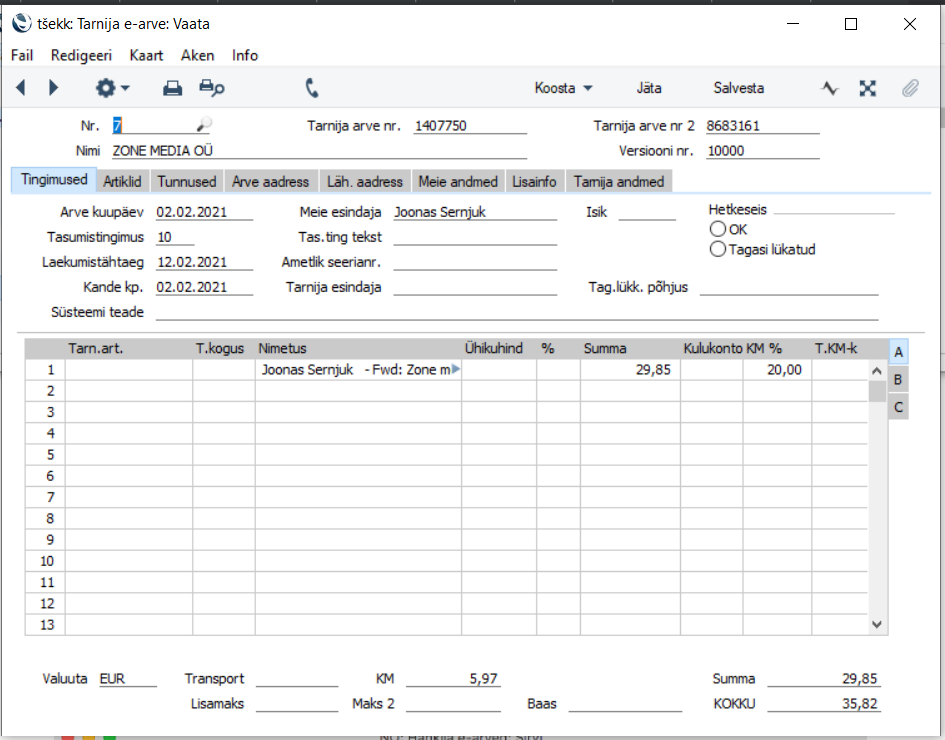
Task: Open the Fail menu
Action: tap(22, 55)
